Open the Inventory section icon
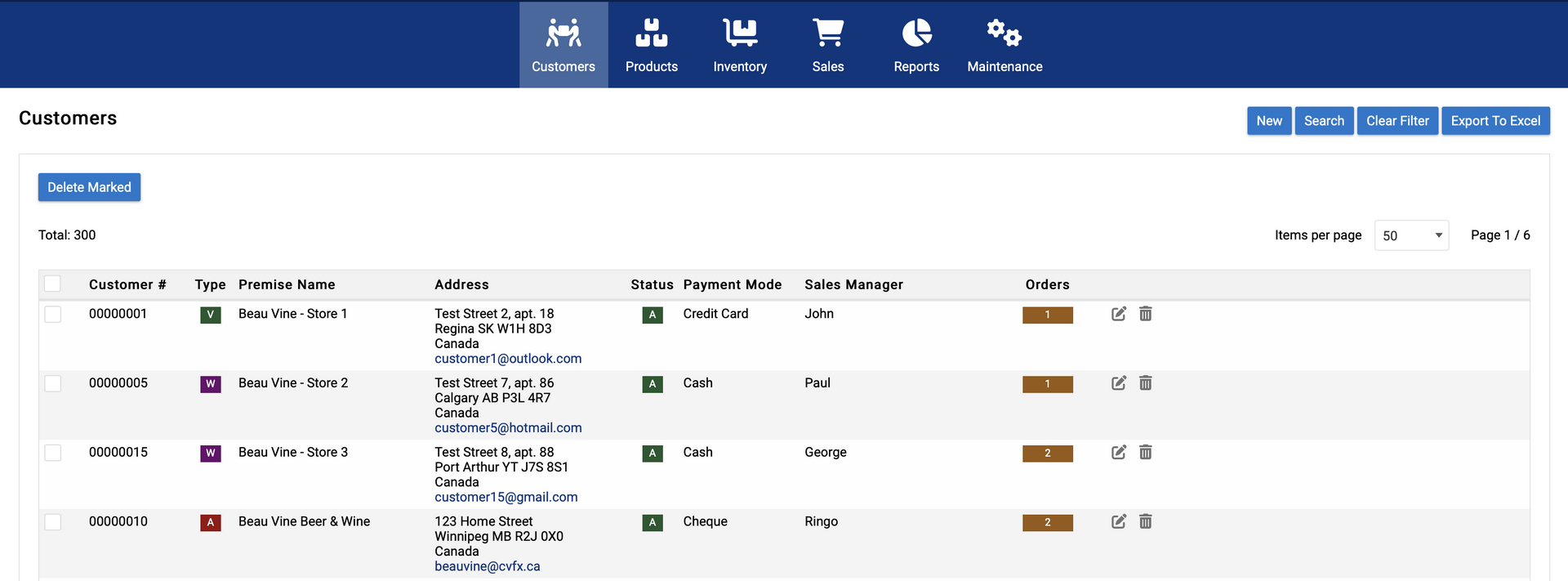 740,34
